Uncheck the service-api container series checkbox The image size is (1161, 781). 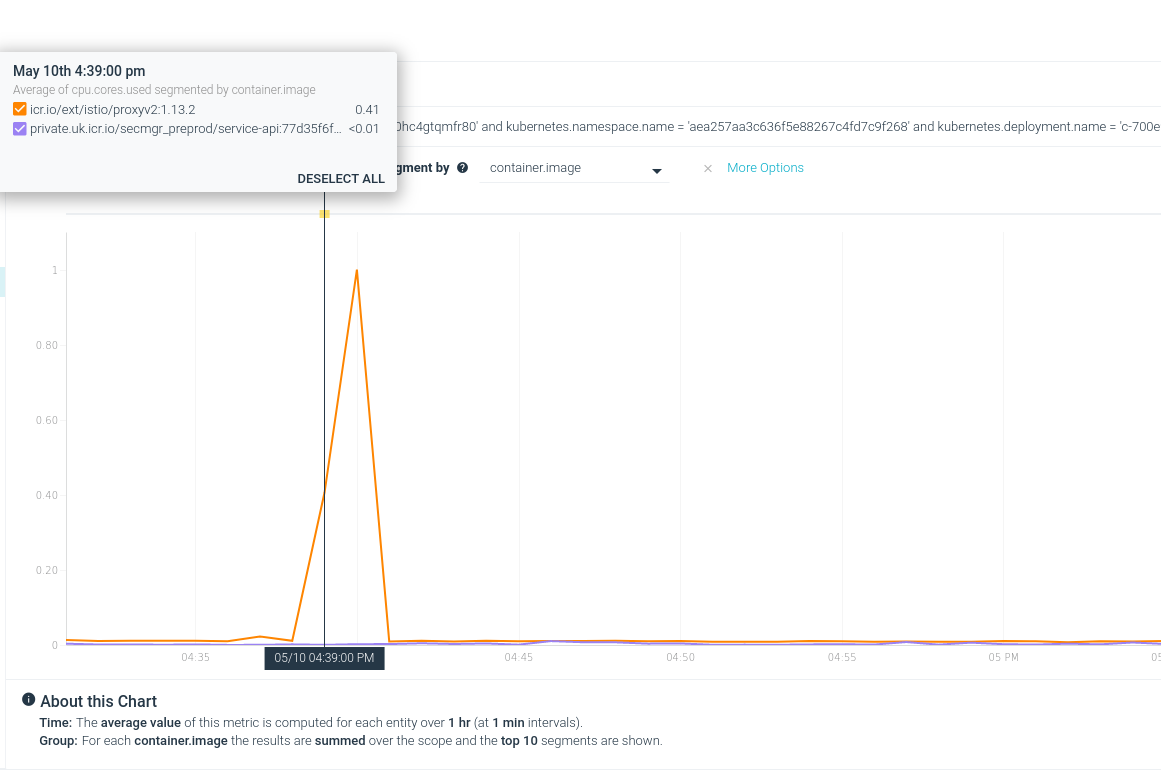(18, 129)
